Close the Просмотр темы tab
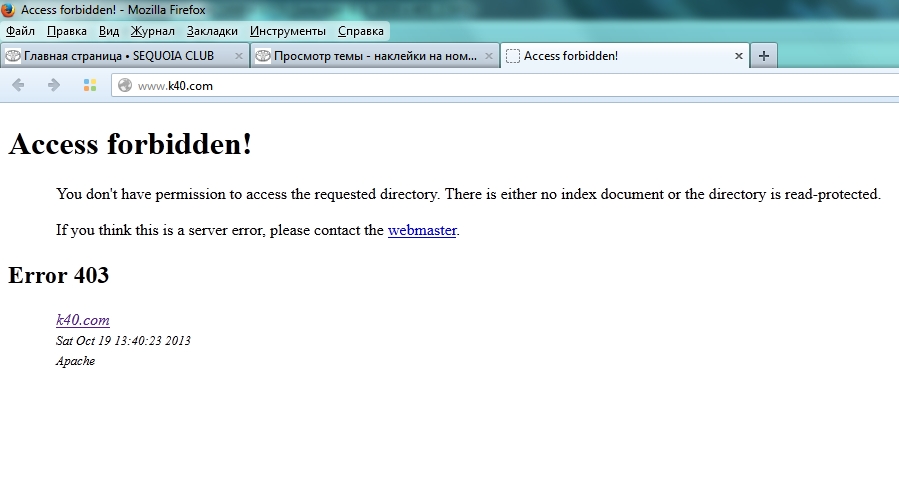 click(x=488, y=56)
